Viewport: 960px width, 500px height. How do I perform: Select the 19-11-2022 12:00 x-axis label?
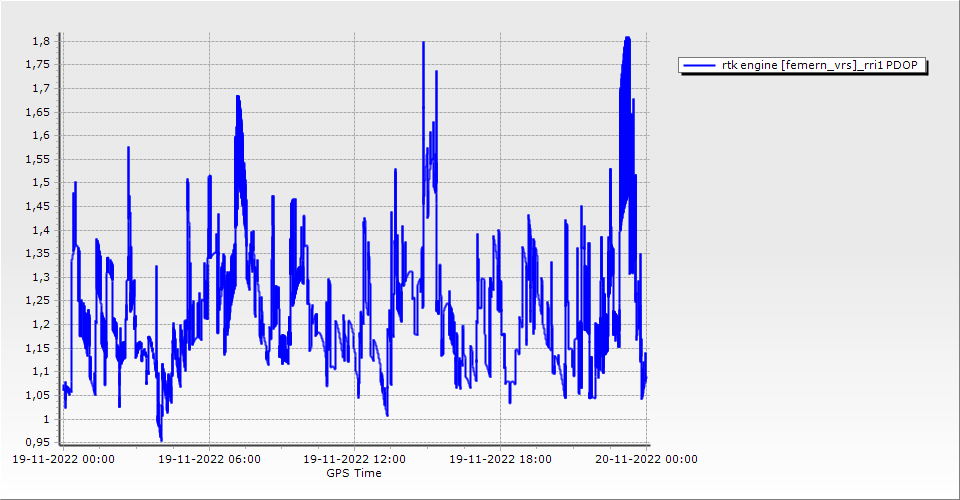tap(355, 459)
